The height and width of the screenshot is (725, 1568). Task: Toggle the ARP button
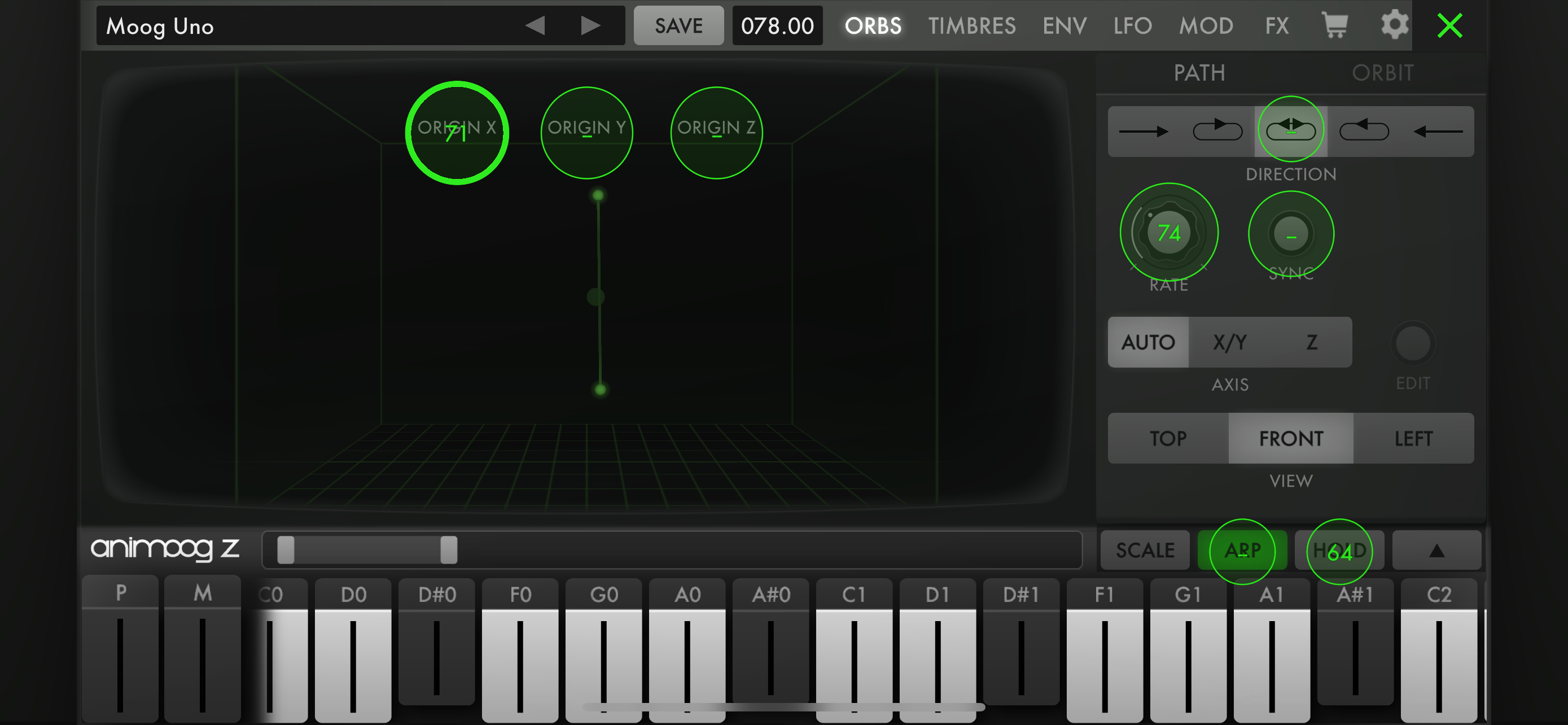(1242, 551)
